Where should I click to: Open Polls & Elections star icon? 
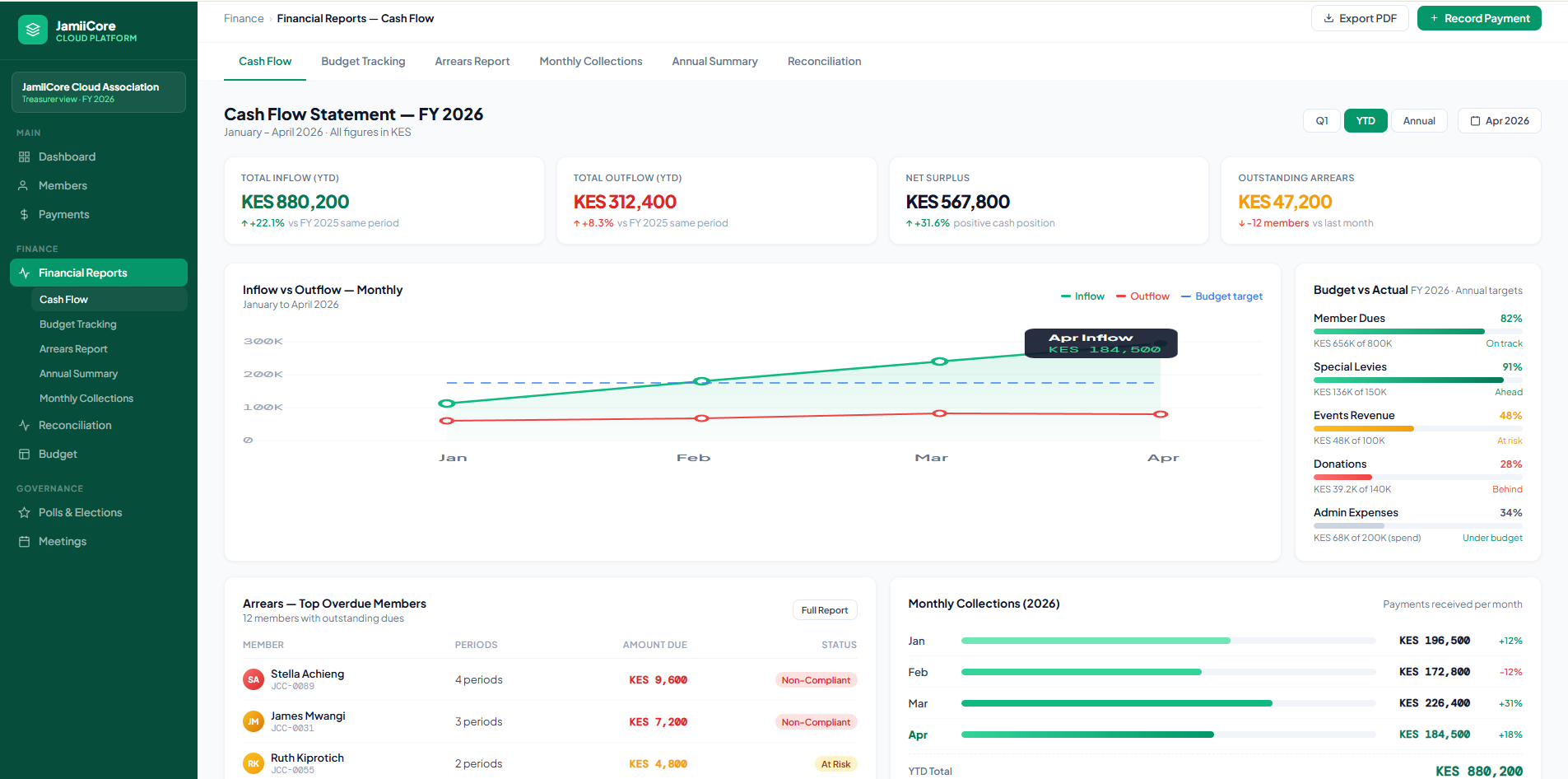pos(24,513)
